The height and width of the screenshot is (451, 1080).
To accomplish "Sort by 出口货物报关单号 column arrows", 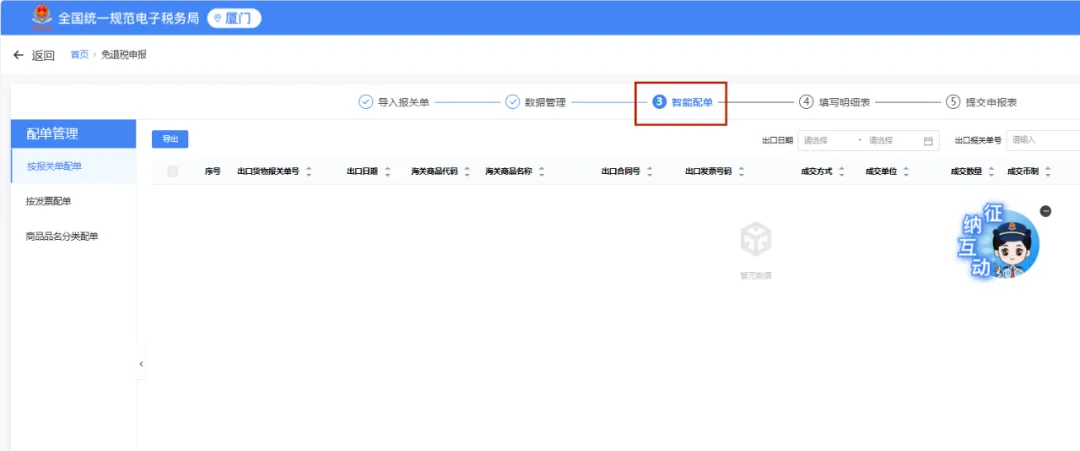I will [309, 172].
